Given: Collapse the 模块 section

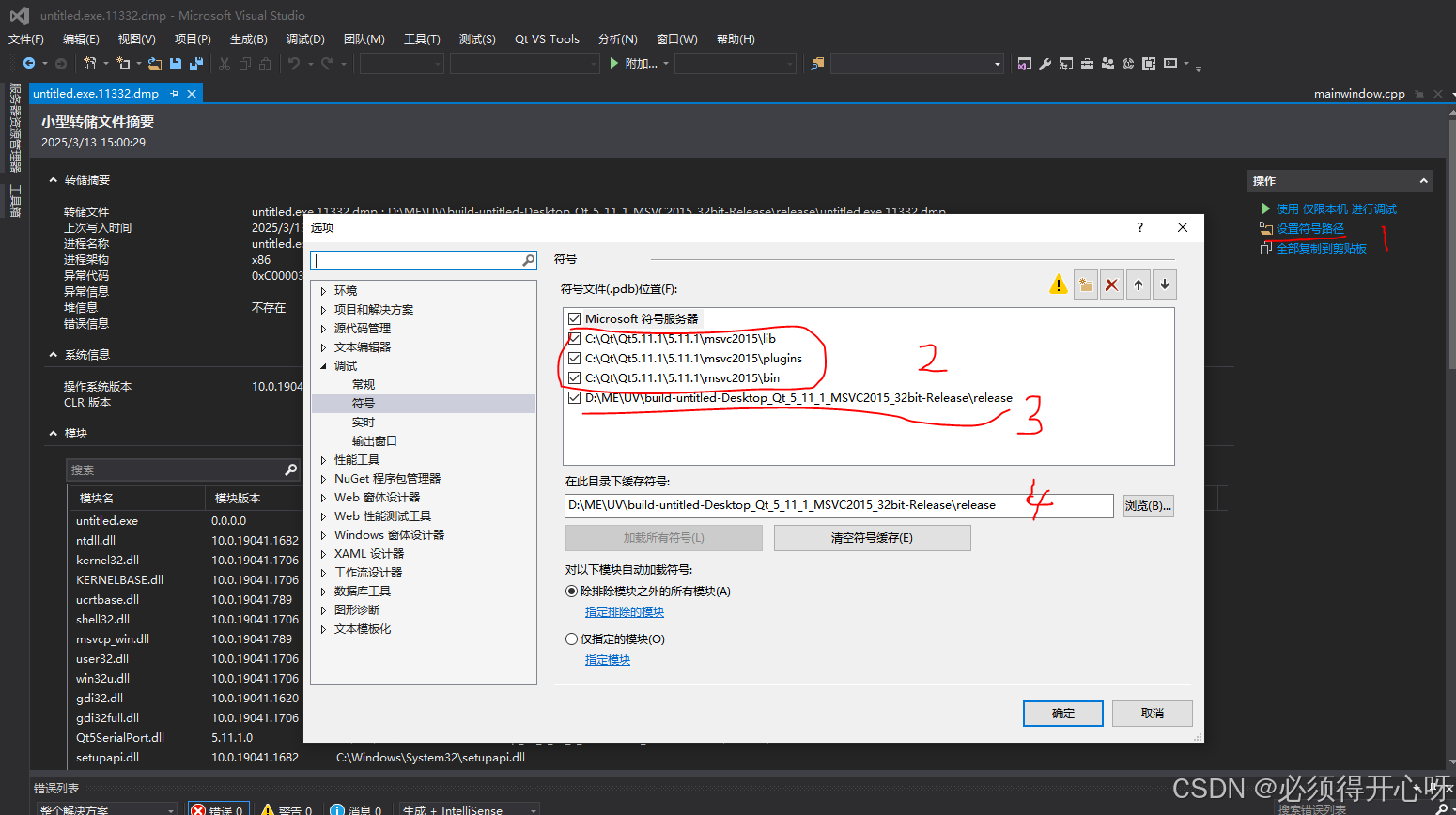Looking at the screenshot, I should (x=54, y=434).
